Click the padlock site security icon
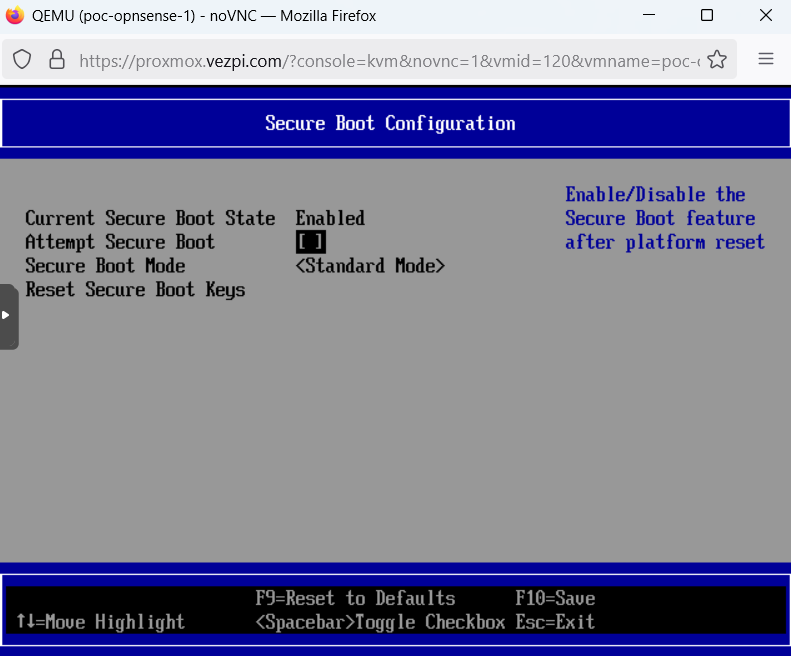791x656 pixels. [x=56, y=60]
